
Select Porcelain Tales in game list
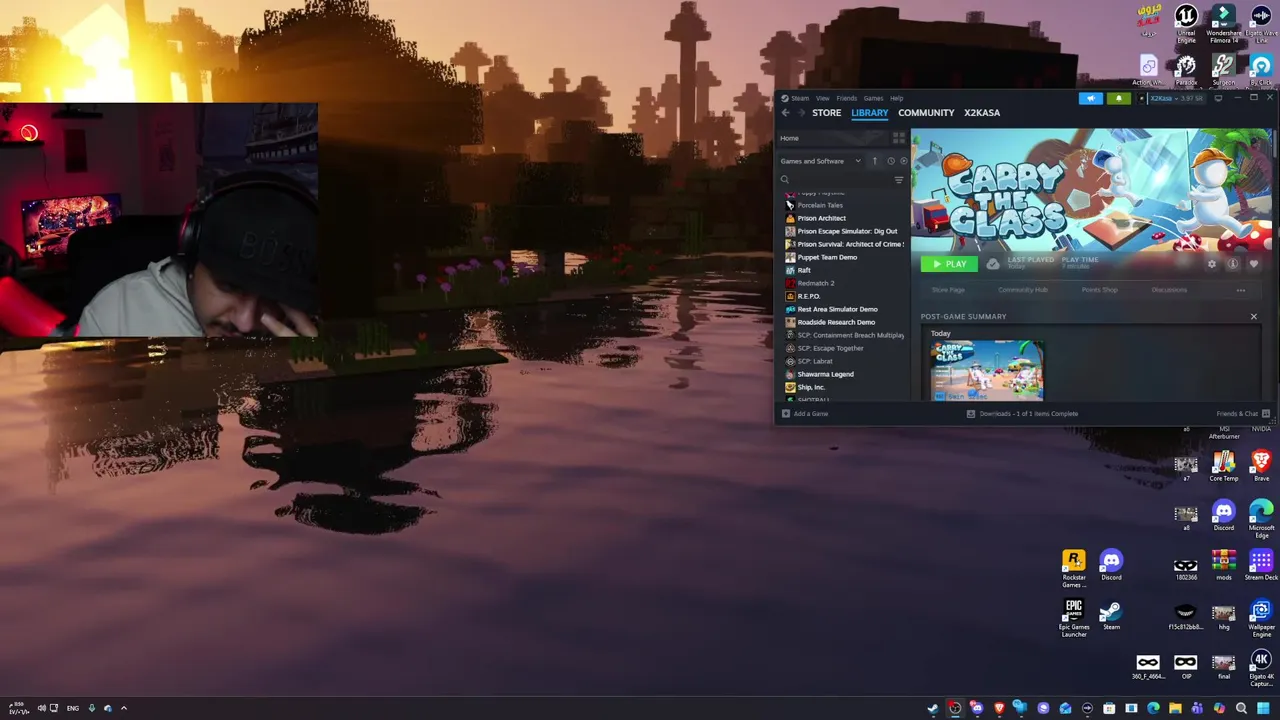(820, 205)
